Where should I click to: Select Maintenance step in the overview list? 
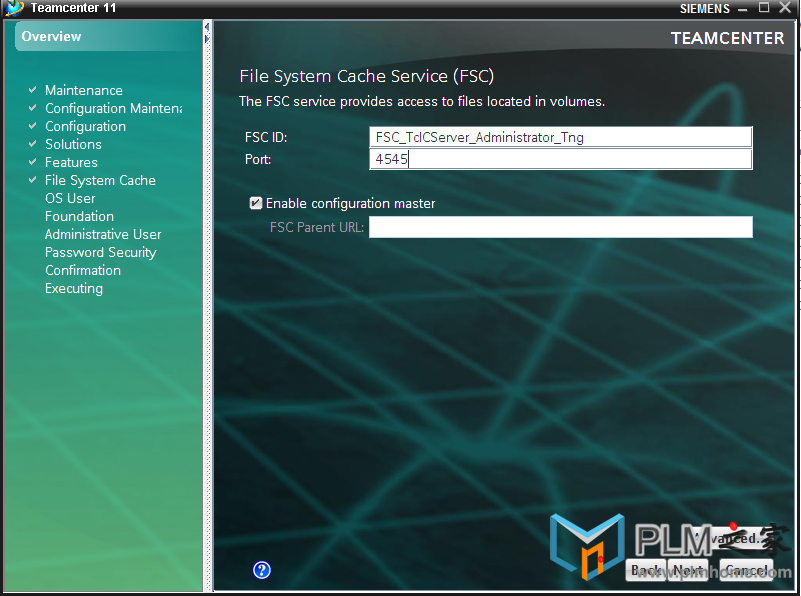click(84, 90)
